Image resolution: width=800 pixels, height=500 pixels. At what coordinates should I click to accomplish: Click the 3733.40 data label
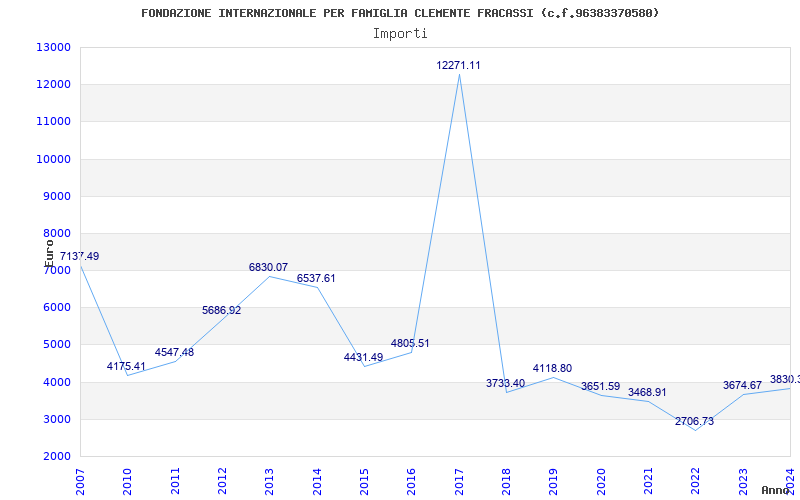point(506,383)
